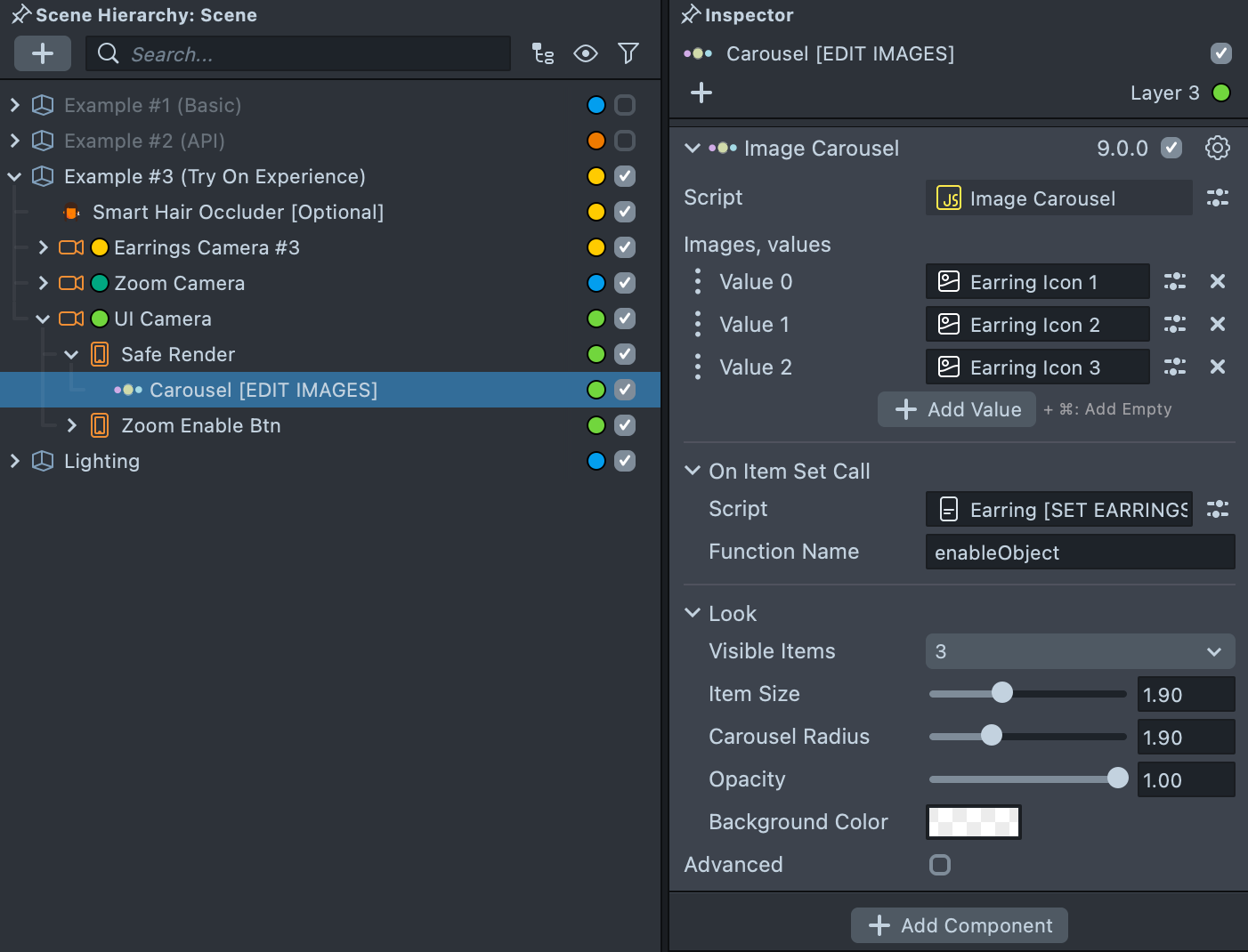Image resolution: width=1248 pixels, height=952 pixels.
Task: Click the hierarchy view toggle icon
Action: click(542, 54)
